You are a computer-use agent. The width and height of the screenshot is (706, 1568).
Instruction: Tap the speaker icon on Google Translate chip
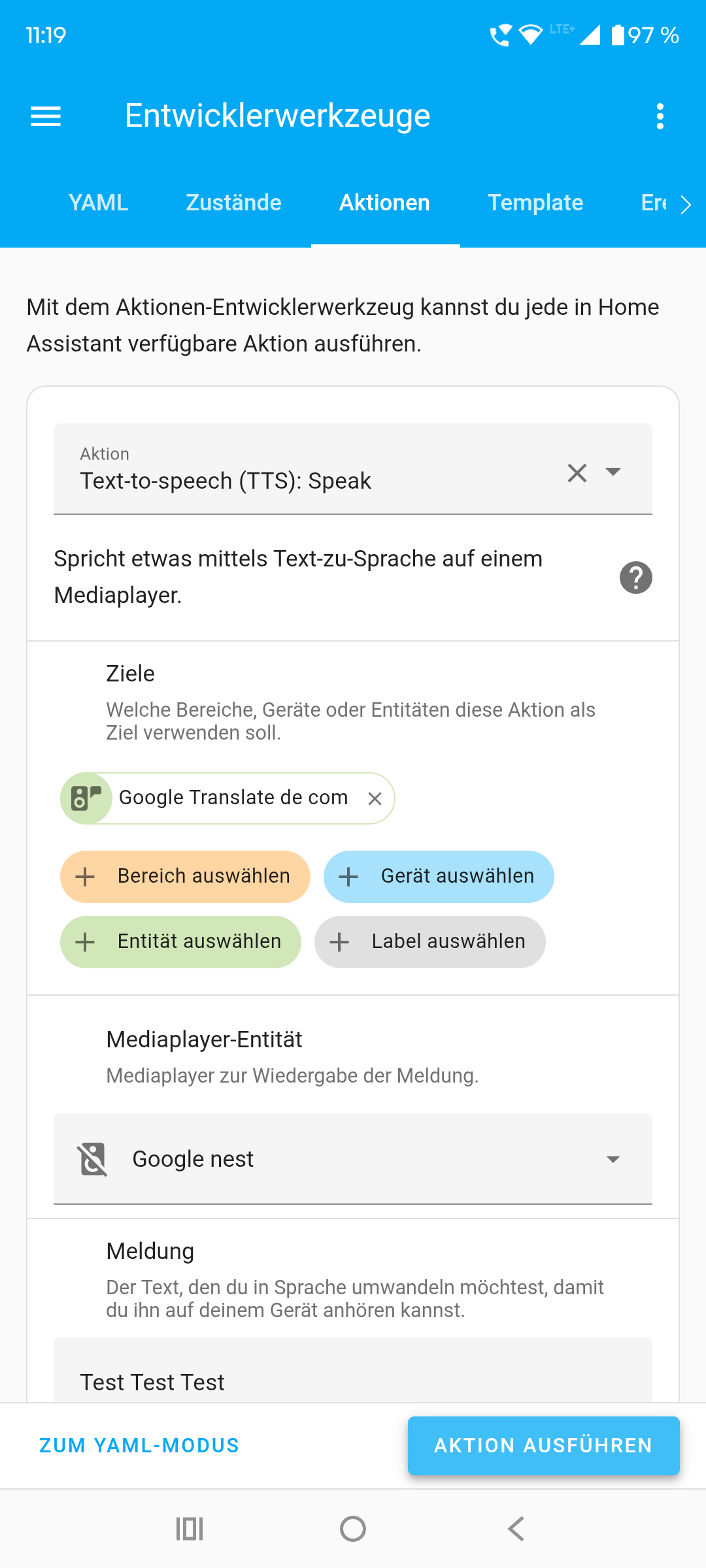click(x=86, y=798)
